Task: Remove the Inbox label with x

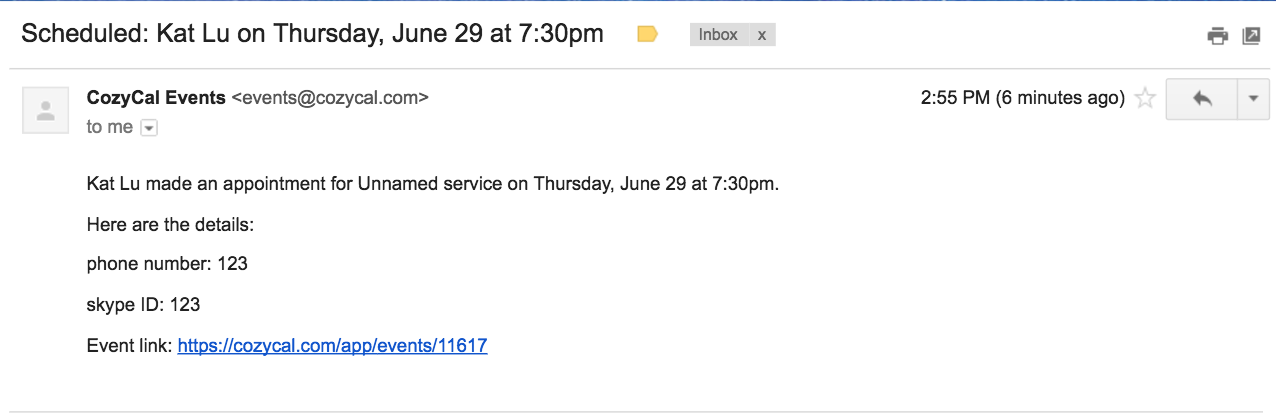Action: (762, 35)
